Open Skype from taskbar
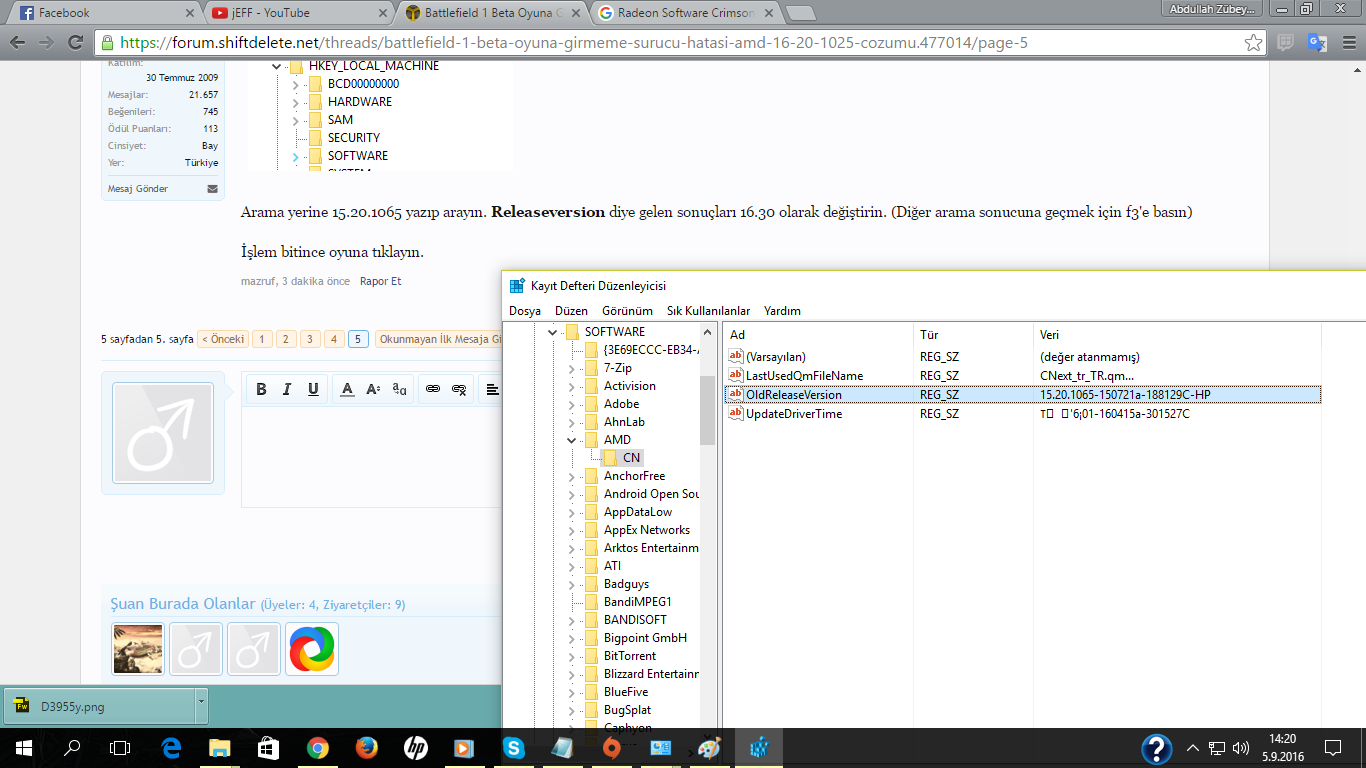This screenshot has width=1366, height=768. click(514, 747)
